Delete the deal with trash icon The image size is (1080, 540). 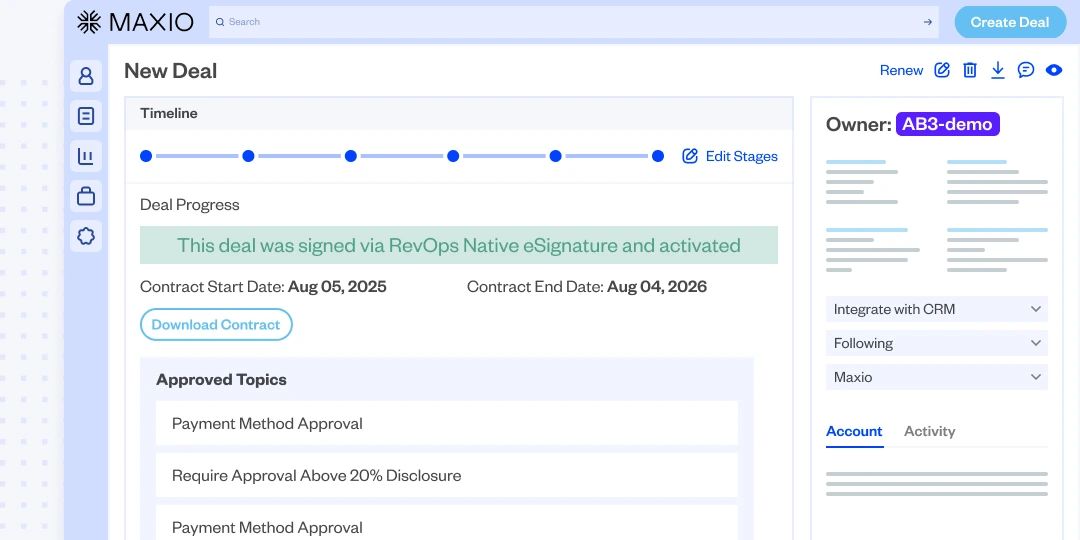tap(970, 70)
